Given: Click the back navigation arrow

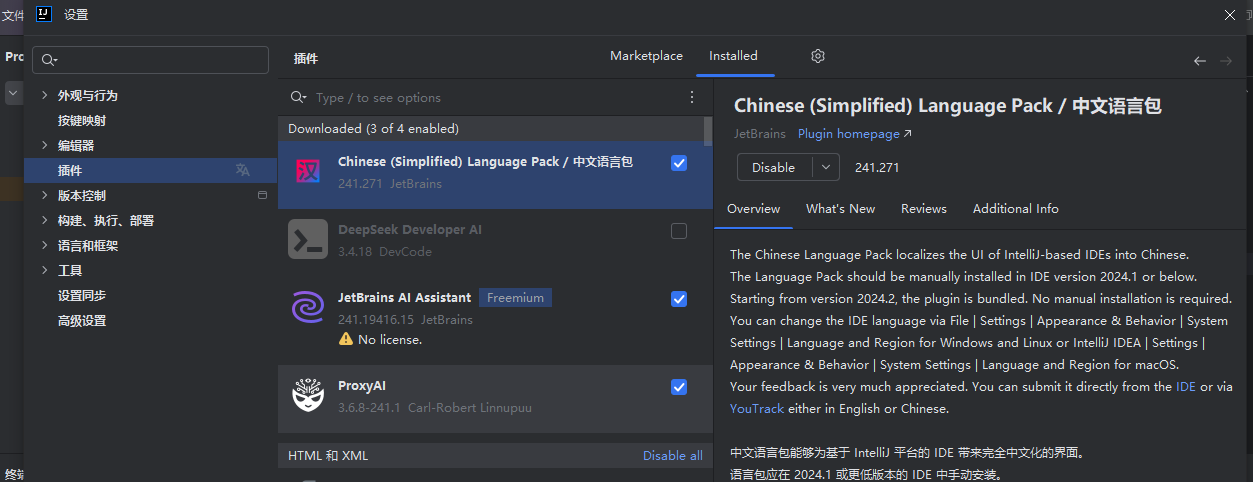Looking at the screenshot, I should pos(1200,61).
